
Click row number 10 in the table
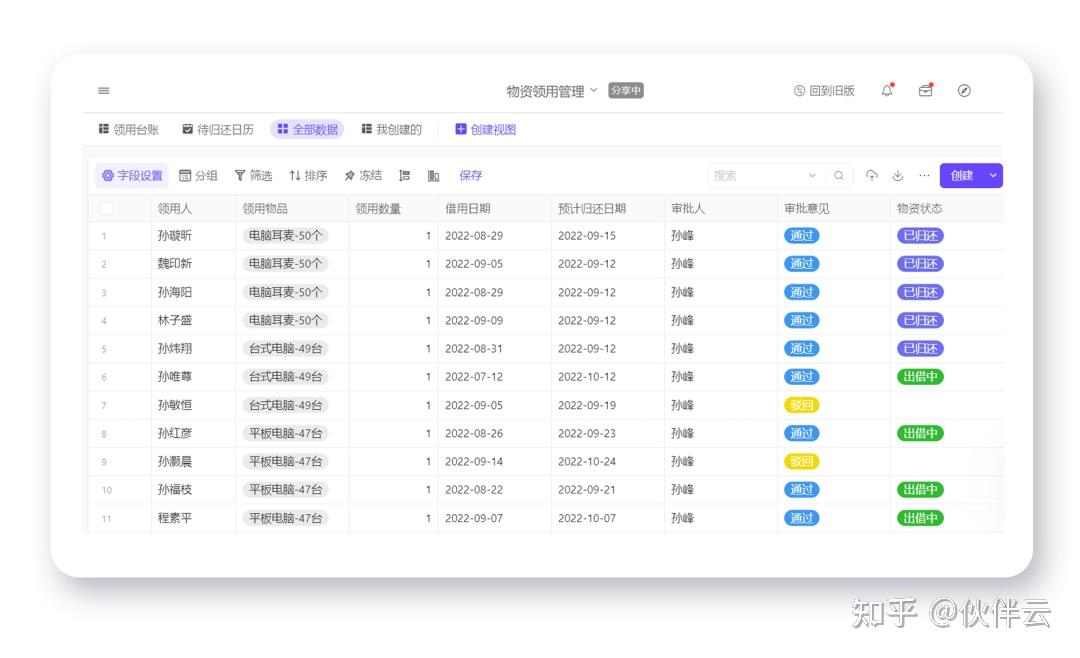pos(107,490)
